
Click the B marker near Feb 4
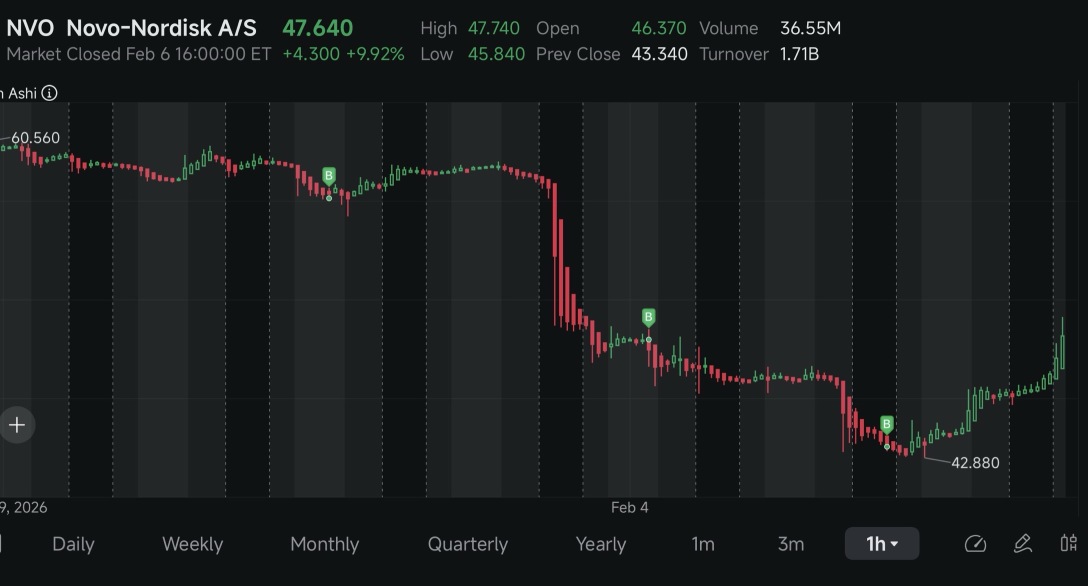point(648,318)
